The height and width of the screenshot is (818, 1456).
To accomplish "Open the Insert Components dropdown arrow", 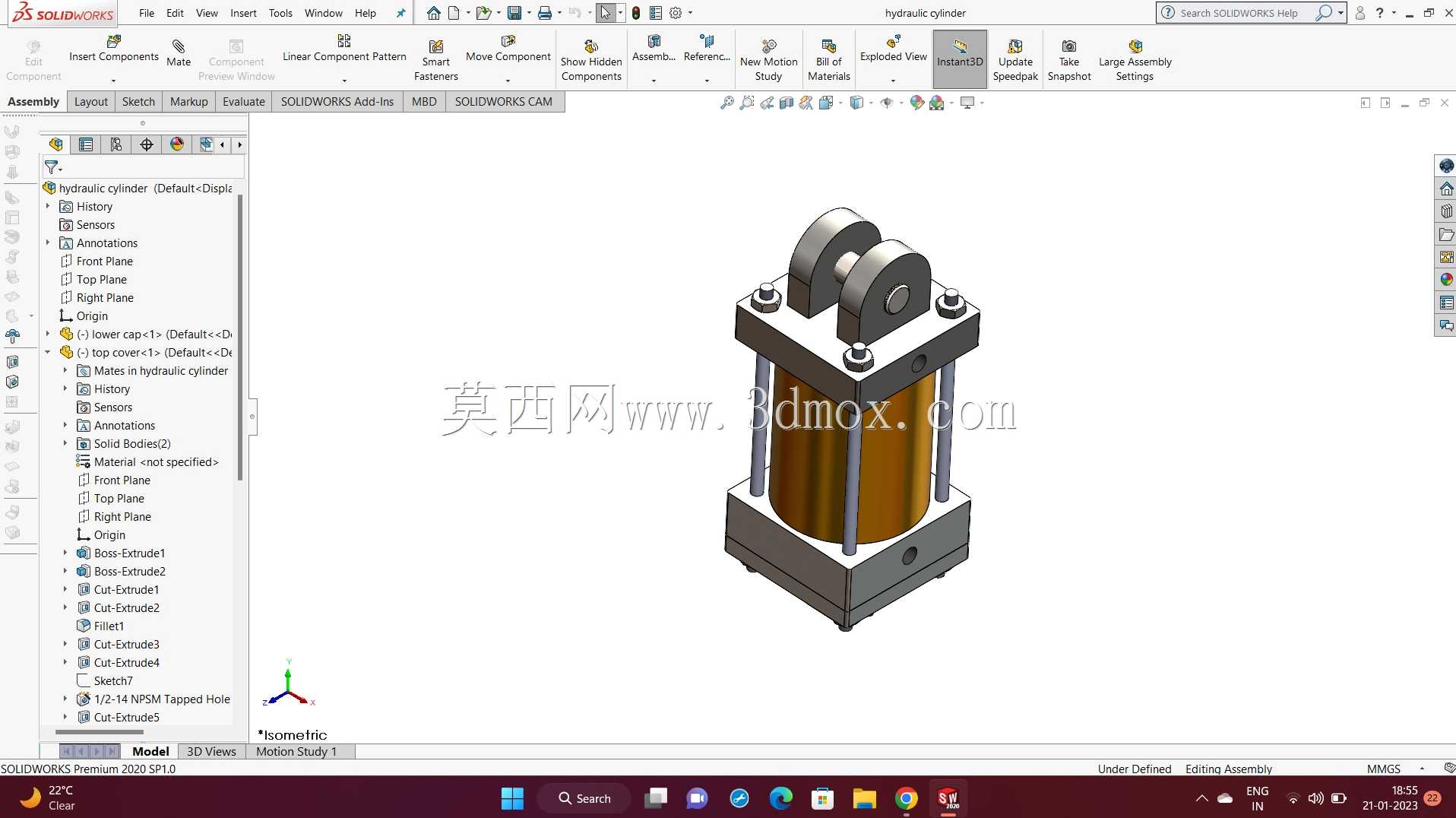I will tap(113, 81).
